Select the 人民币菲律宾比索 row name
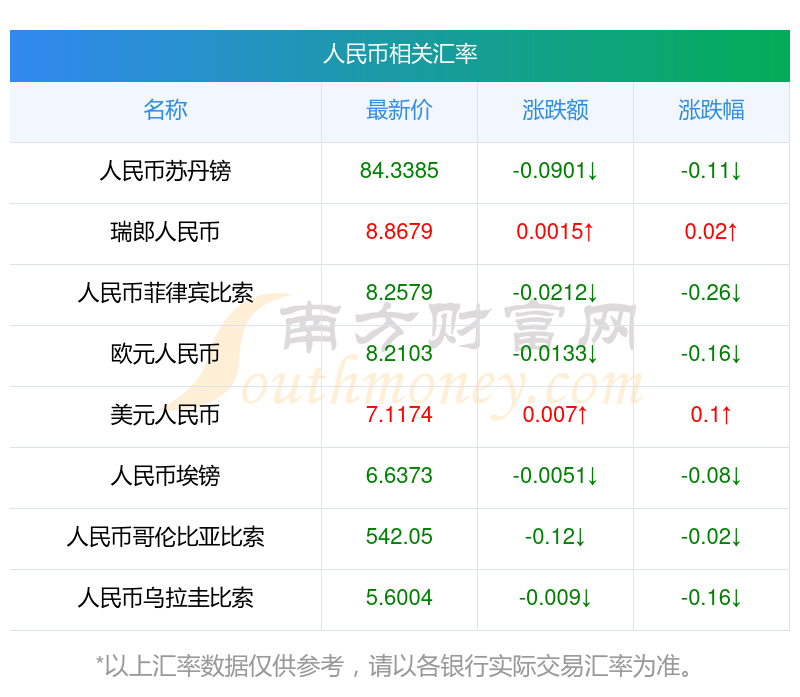The height and width of the screenshot is (697, 800). click(x=165, y=293)
